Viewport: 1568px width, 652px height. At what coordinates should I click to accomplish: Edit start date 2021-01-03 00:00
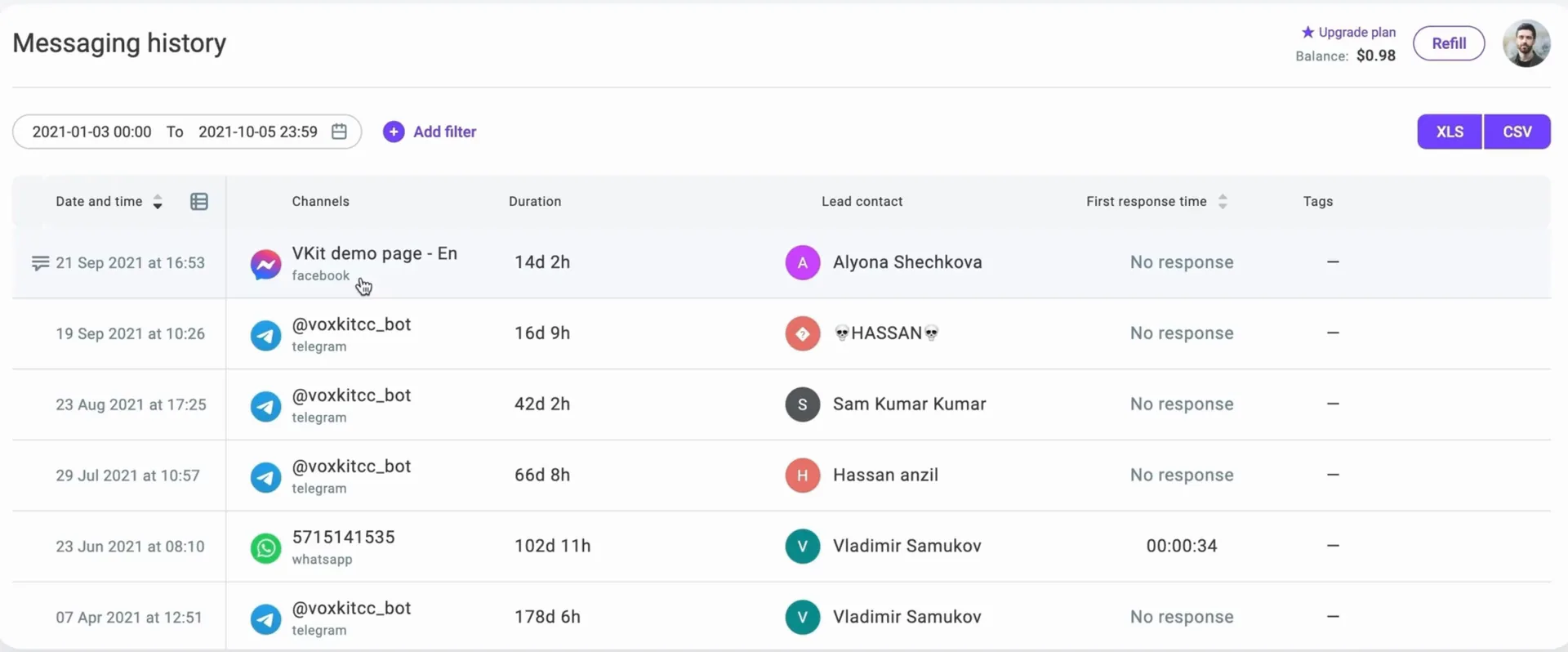tap(91, 132)
